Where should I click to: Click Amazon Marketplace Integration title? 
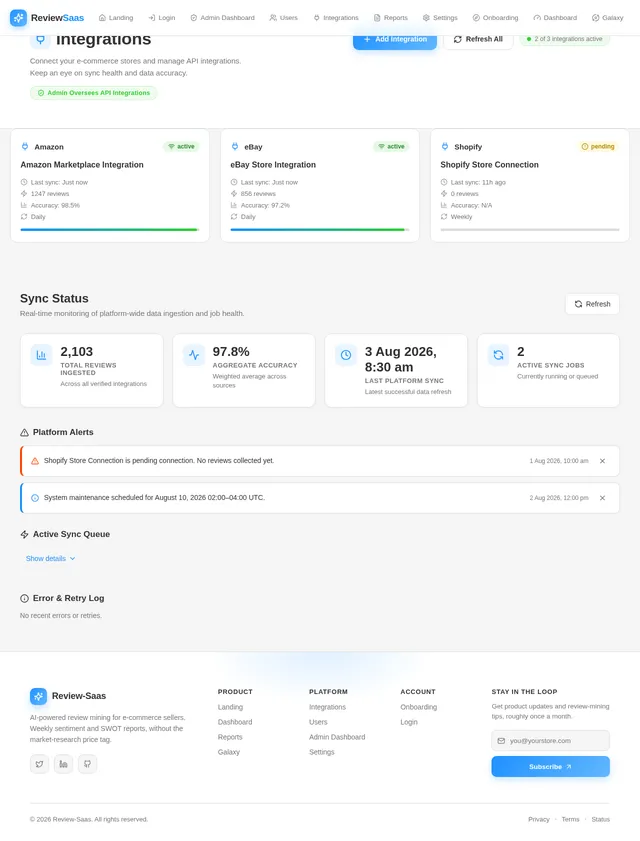click(x=82, y=165)
